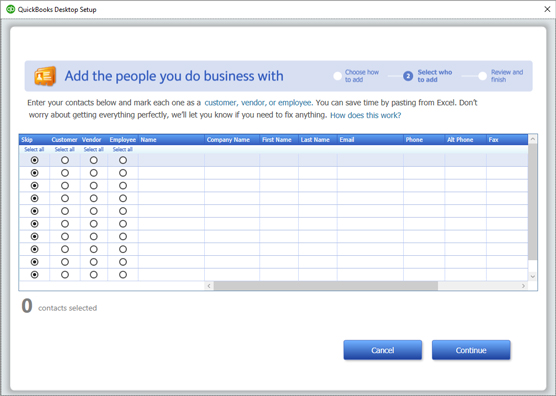Select the Employee radio in the first row
The width and height of the screenshot is (556, 396).
click(123, 160)
